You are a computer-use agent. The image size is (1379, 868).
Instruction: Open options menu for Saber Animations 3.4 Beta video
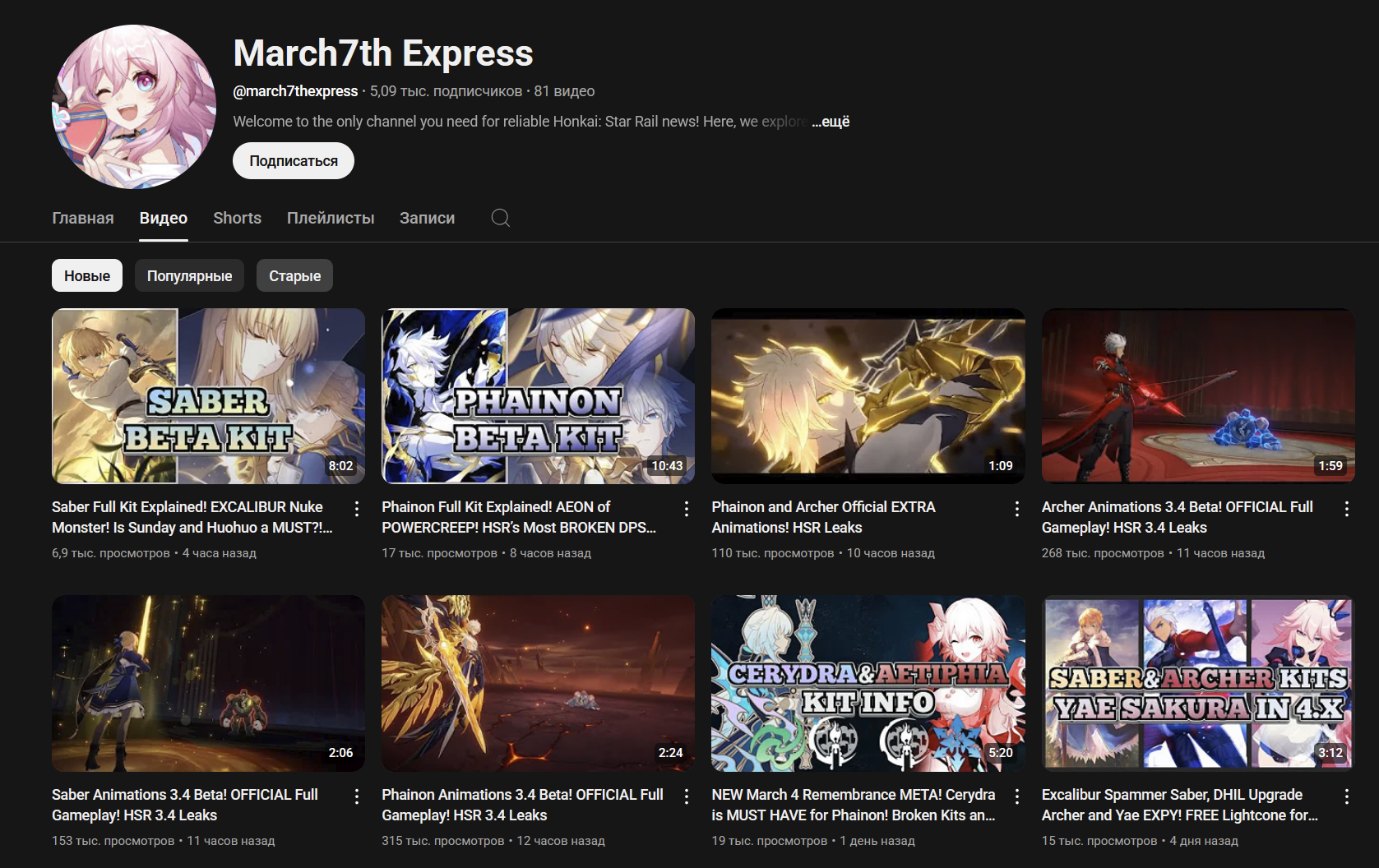pos(357,796)
